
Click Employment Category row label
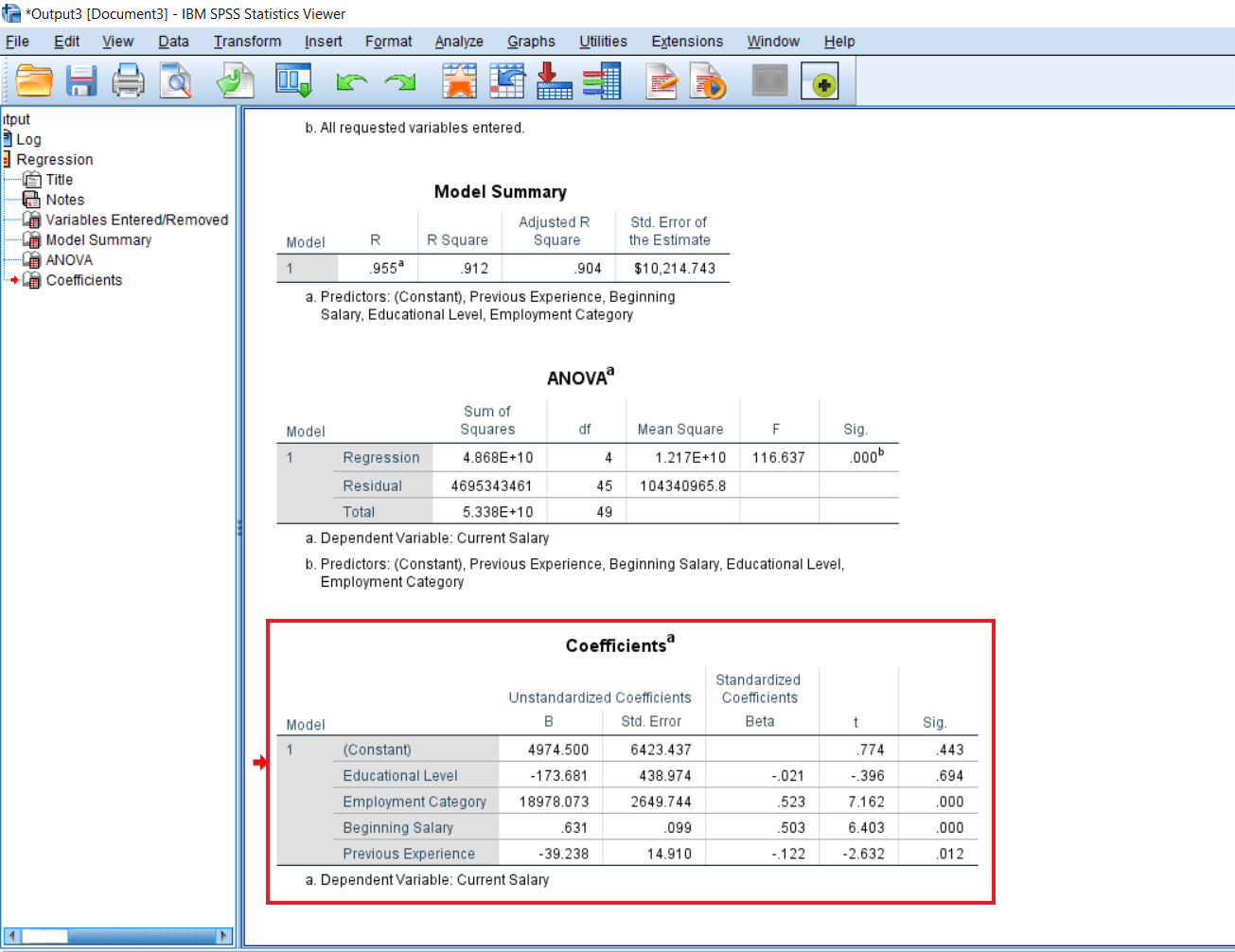[x=415, y=802]
